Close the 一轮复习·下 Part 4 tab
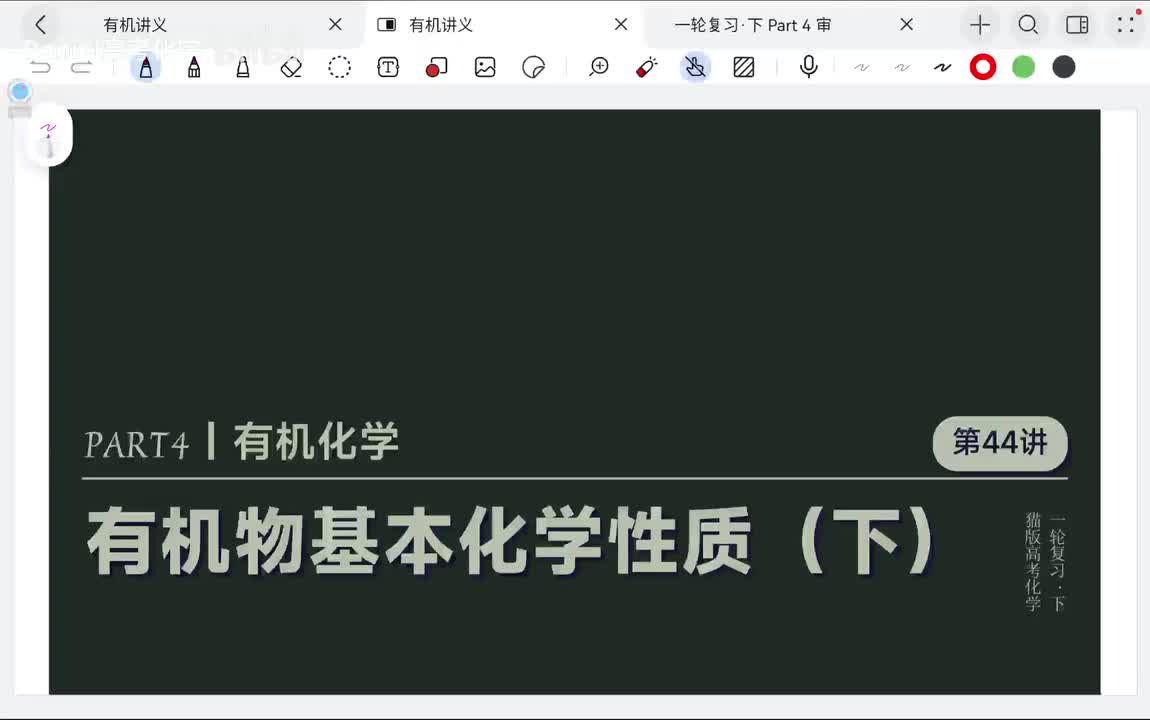This screenshot has width=1150, height=720. (907, 25)
